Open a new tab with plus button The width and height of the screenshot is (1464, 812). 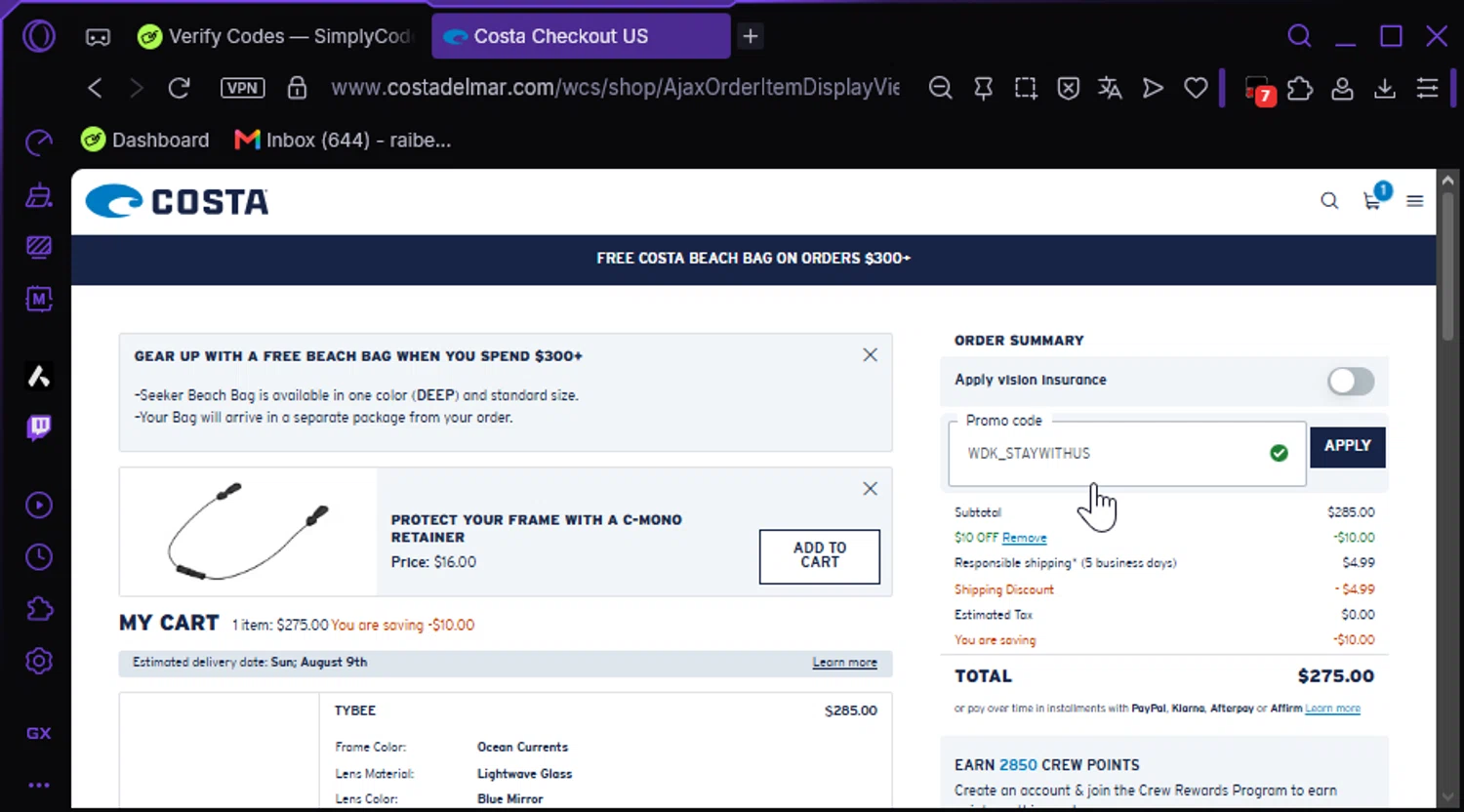(x=750, y=37)
